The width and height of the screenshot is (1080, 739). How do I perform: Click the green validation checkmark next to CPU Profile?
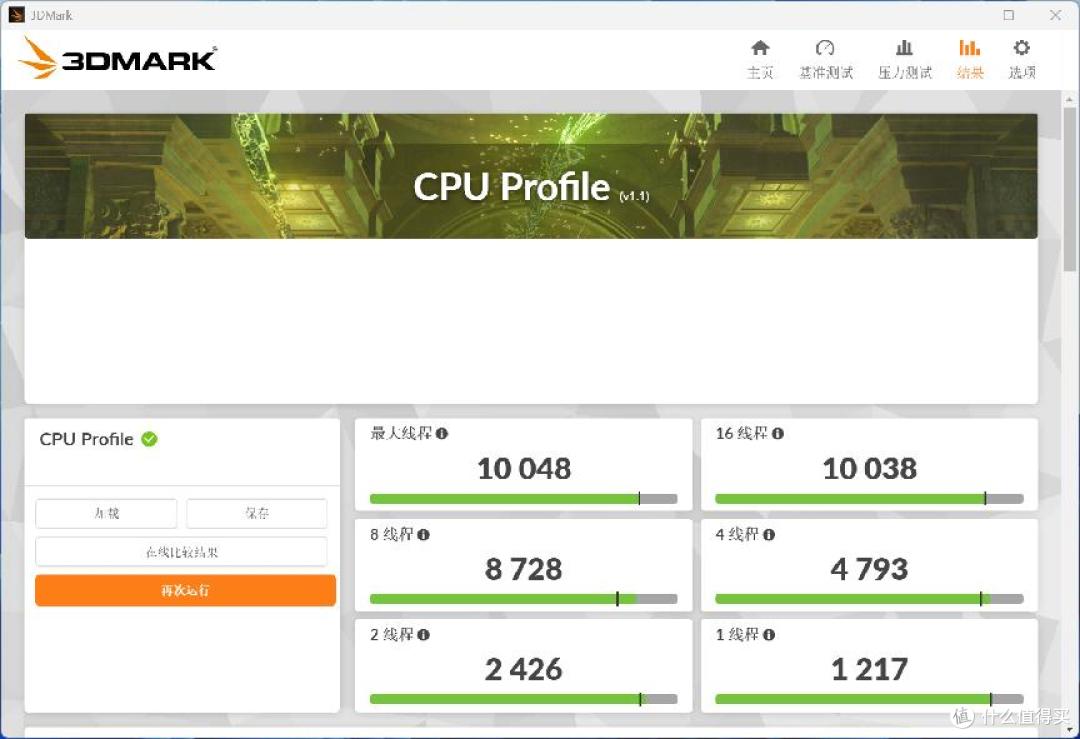(149, 439)
